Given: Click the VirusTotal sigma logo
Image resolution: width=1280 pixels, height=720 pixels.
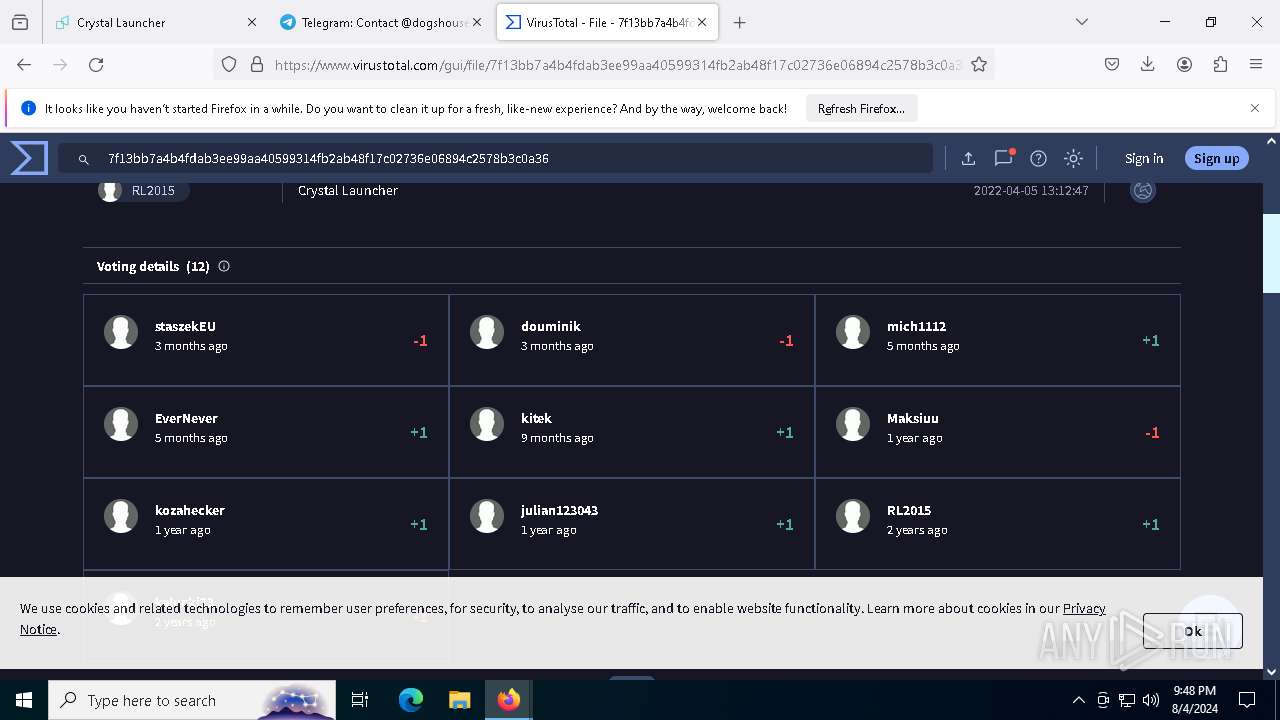Looking at the screenshot, I should (29, 158).
